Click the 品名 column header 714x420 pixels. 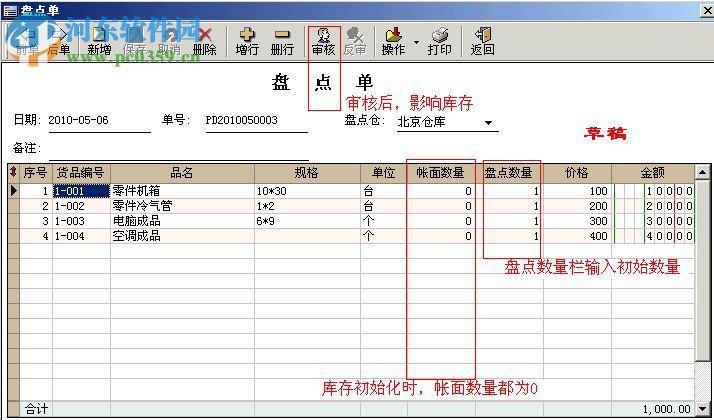point(182,173)
